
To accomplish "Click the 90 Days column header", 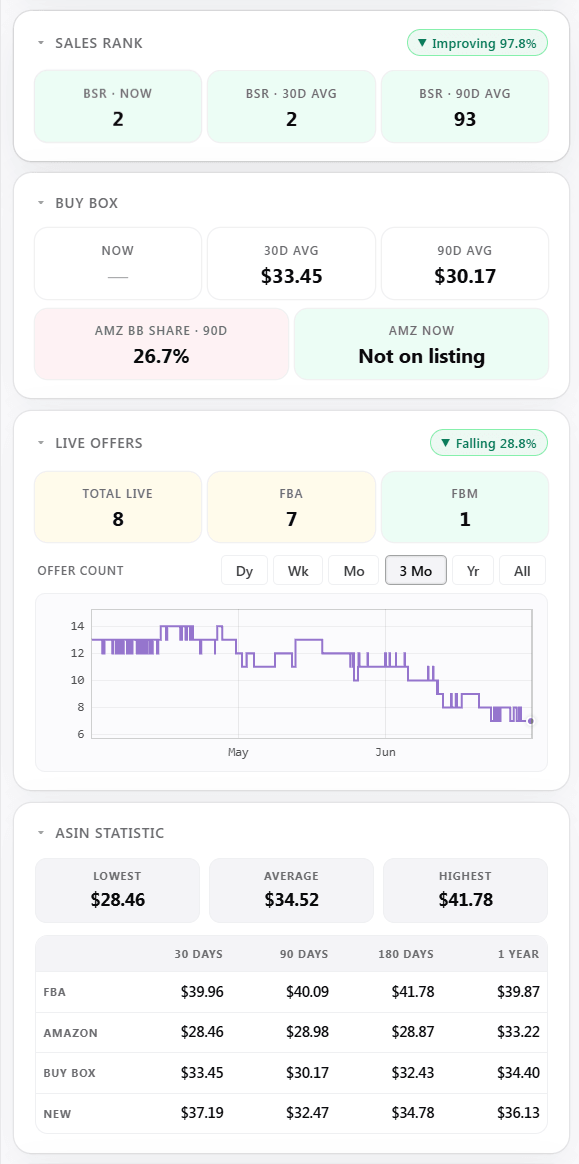I will pos(304,954).
